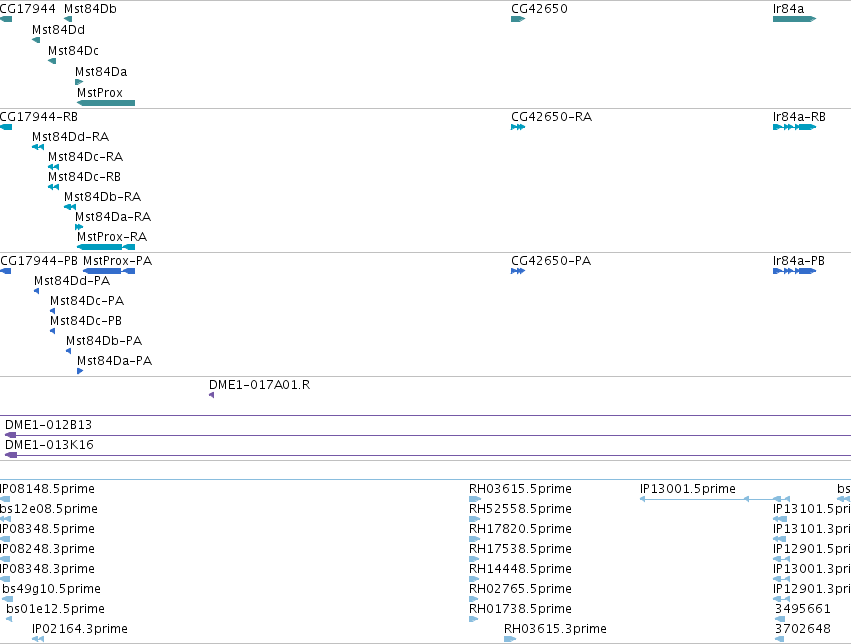Click the MstProx-PA protein label
851x644 pixels.
tap(118, 261)
